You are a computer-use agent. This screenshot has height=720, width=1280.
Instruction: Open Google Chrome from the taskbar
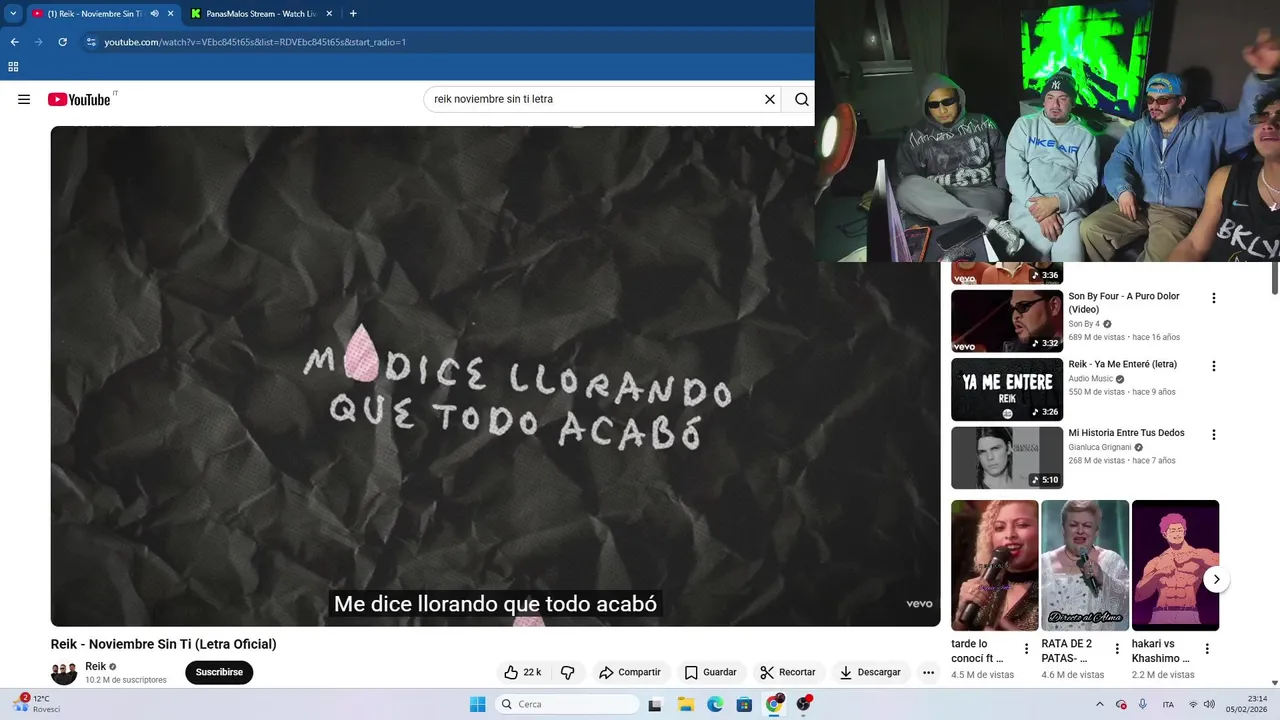pos(774,704)
